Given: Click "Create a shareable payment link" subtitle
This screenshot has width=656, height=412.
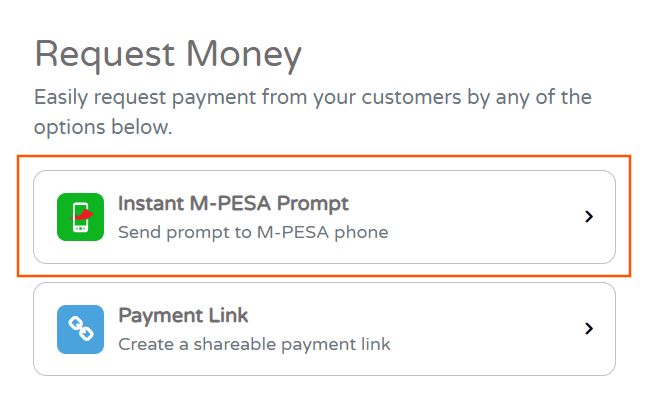Looking at the screenshot, I should click(254, 345).
